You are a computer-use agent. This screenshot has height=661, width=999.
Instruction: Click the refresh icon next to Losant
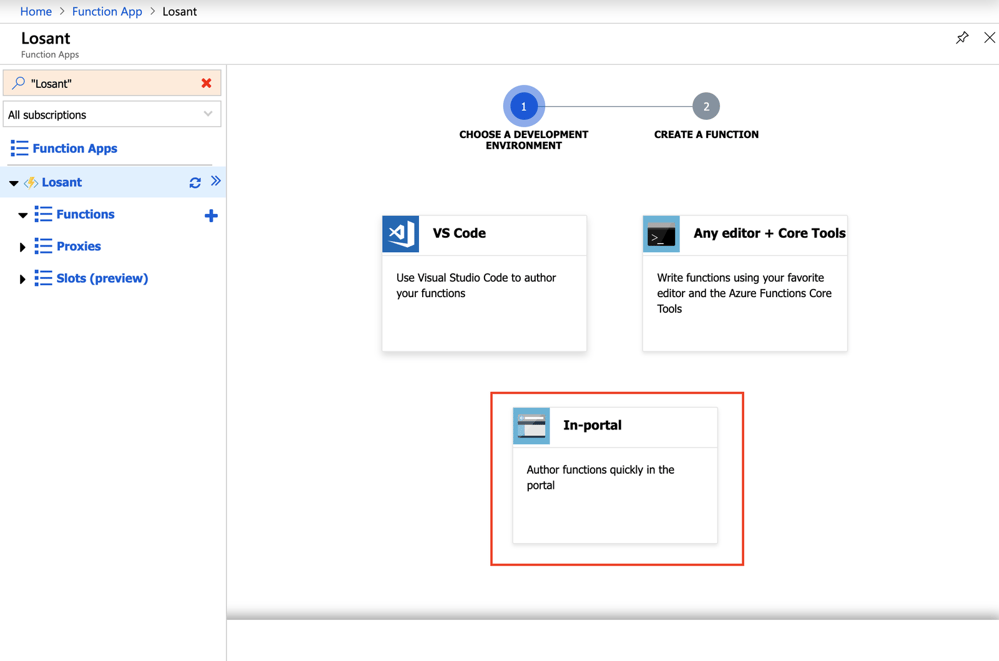point(194,182)
